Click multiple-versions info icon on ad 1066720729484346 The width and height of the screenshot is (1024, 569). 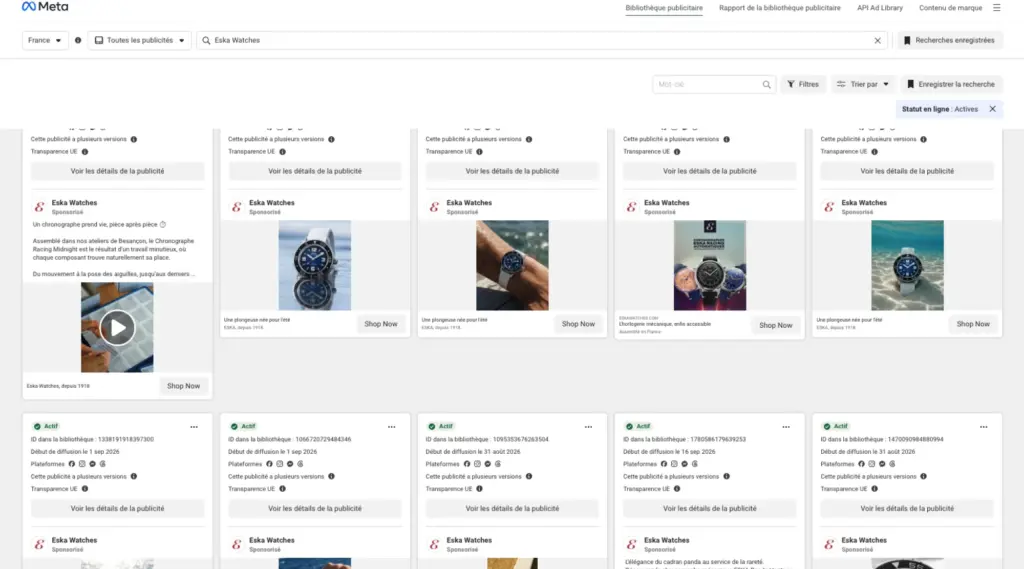coord(331,476)
